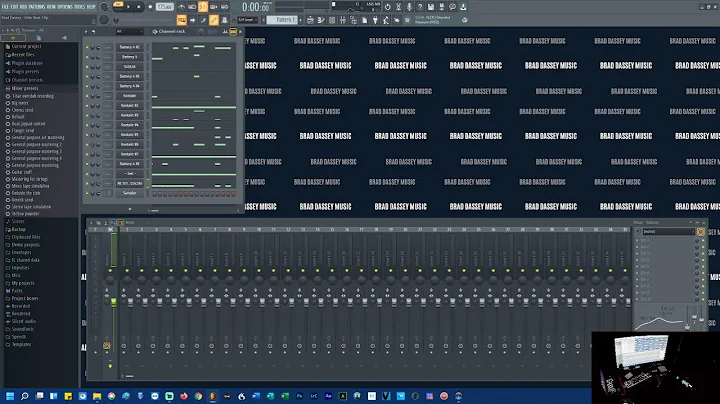
Task: Select the Kontakt #4 channel button
Action: click(129, 124)
